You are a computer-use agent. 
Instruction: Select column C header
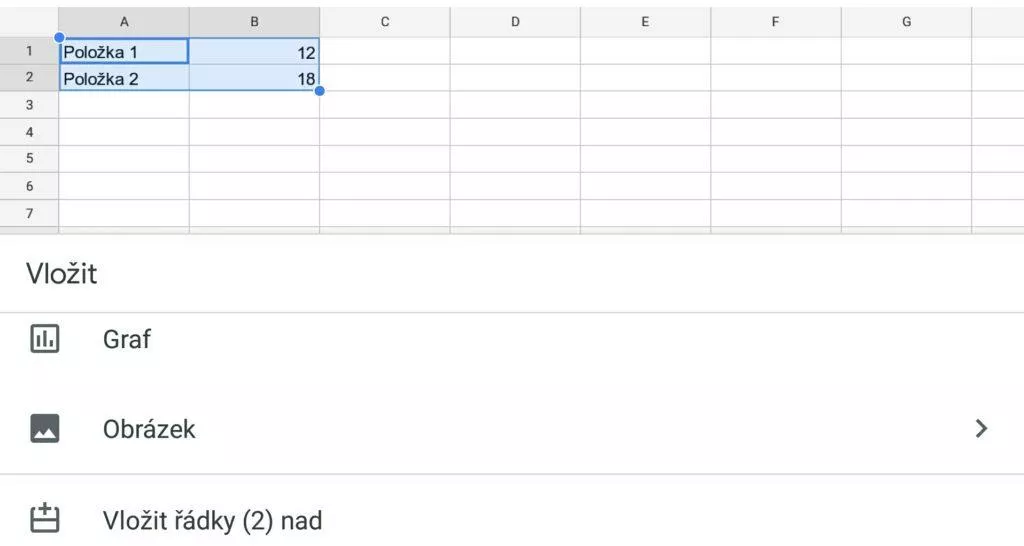tap(385, 22)
